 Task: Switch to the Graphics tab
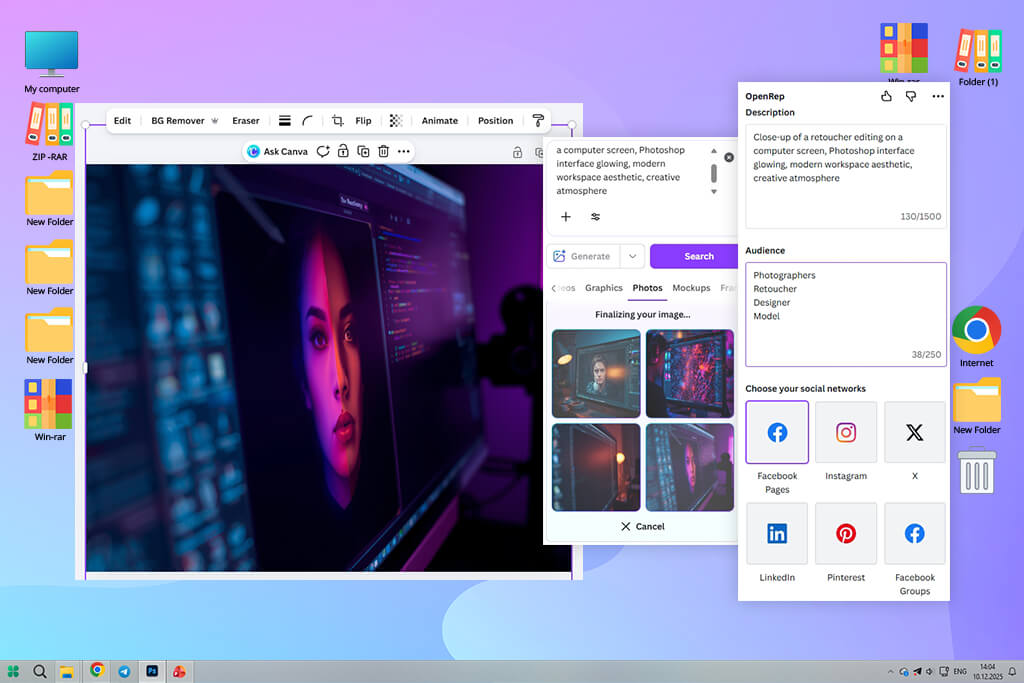tap(603, 288)
